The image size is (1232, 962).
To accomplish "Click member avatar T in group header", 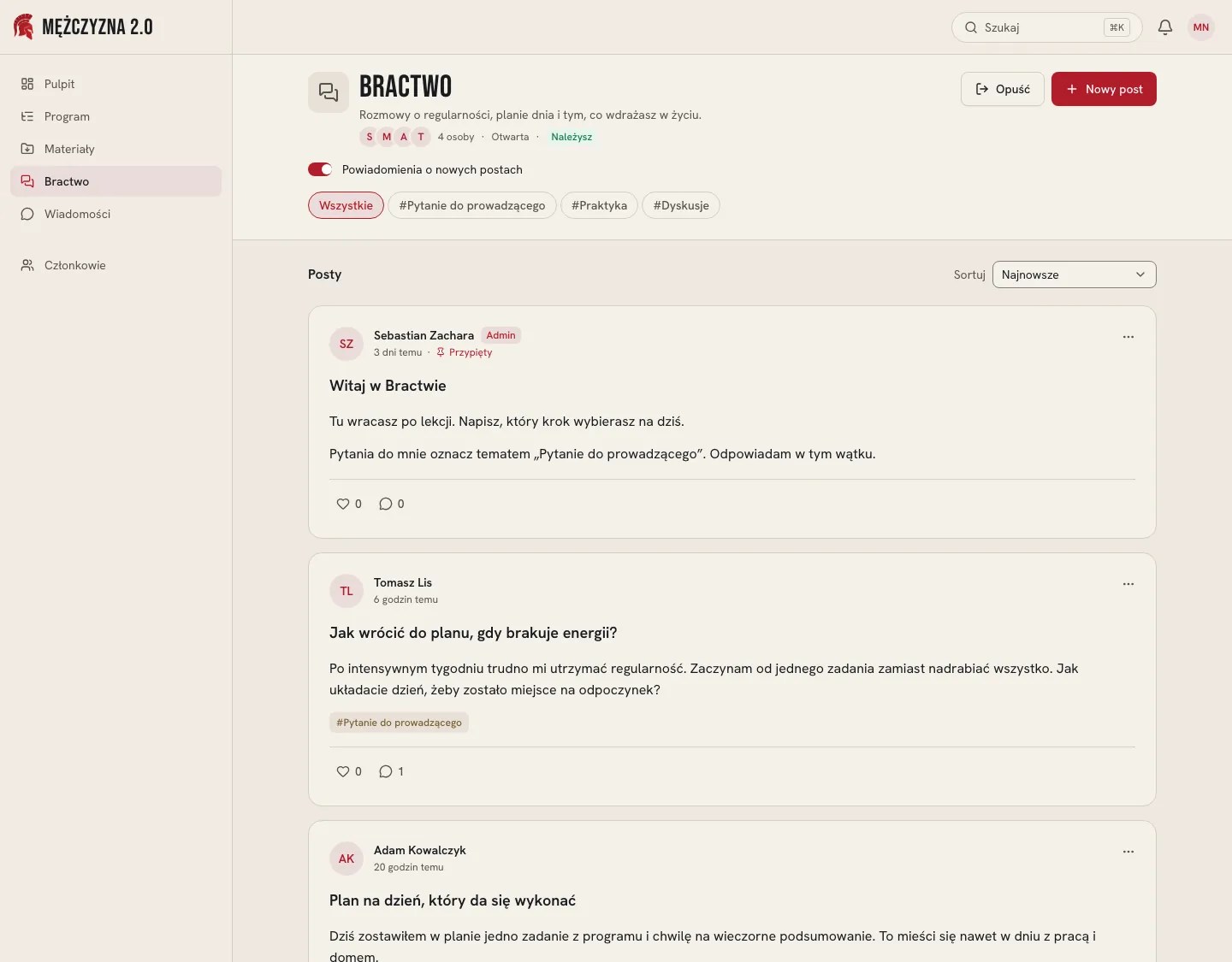I will (421, 137).
